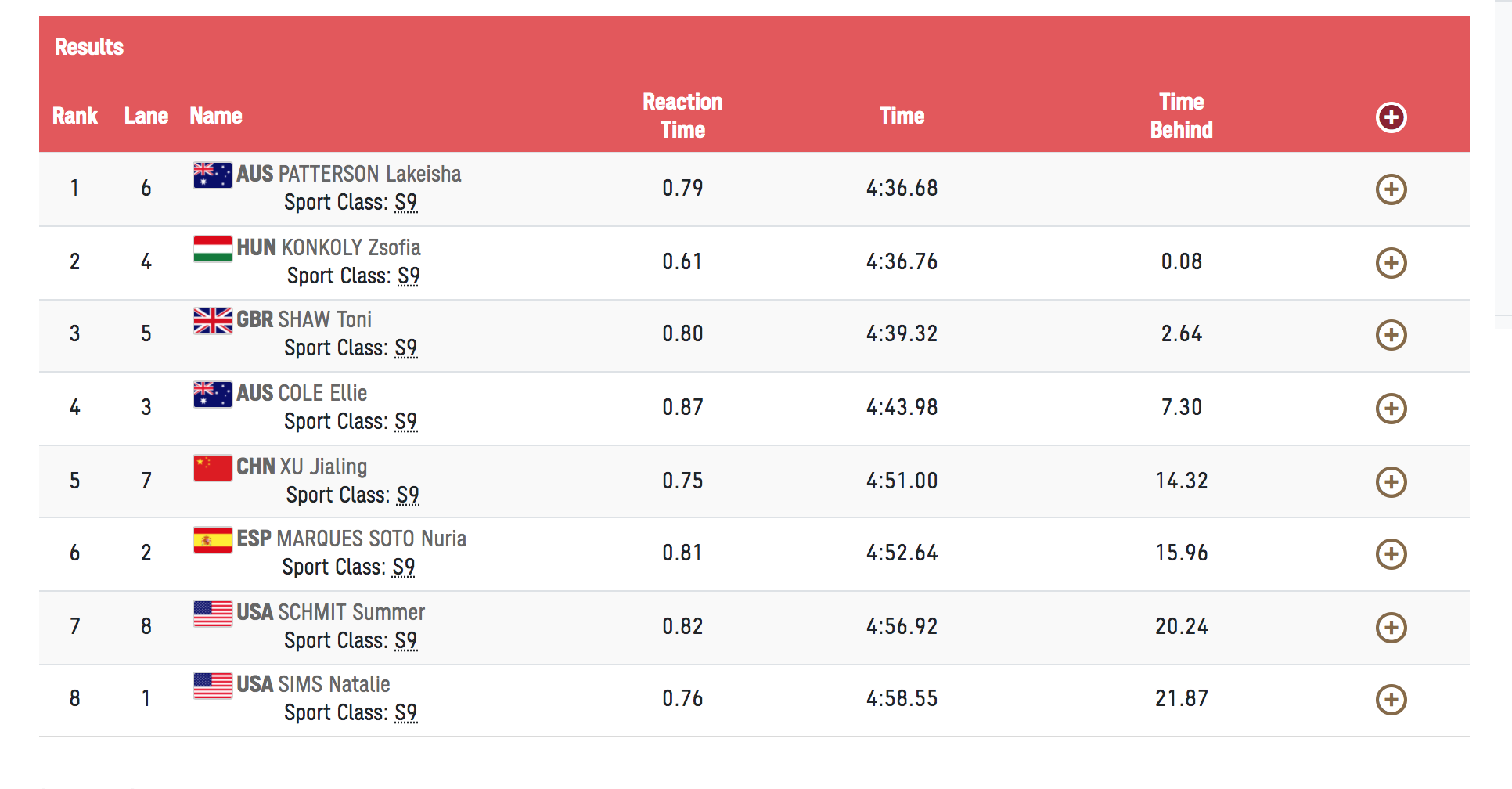Expand details for COLE Ellie row
This screenshot has width=1512, height=789.
(x=1391, y=409)
